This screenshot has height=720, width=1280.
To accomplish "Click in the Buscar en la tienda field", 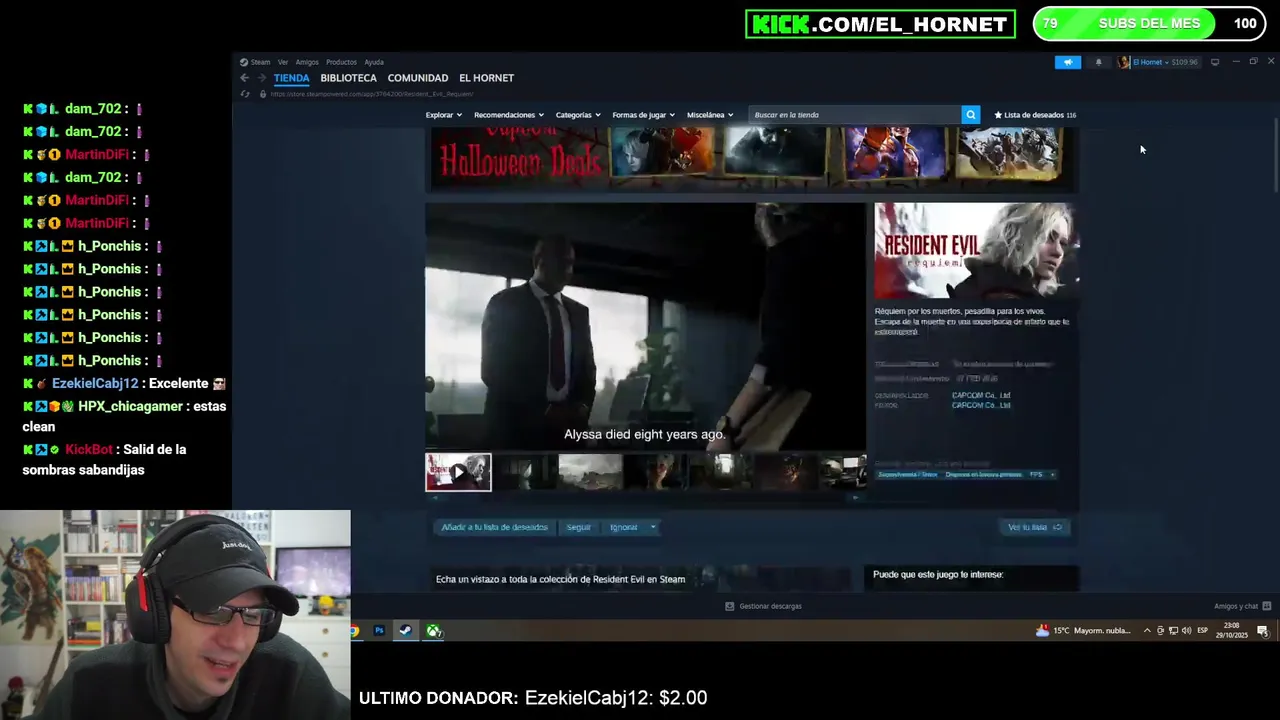I will 855,115.
